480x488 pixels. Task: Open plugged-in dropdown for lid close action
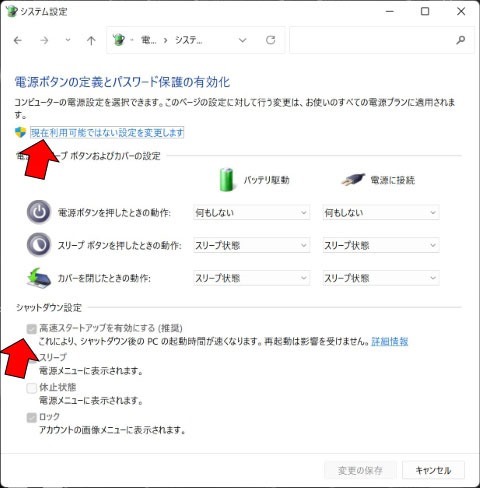click(381, 278)
